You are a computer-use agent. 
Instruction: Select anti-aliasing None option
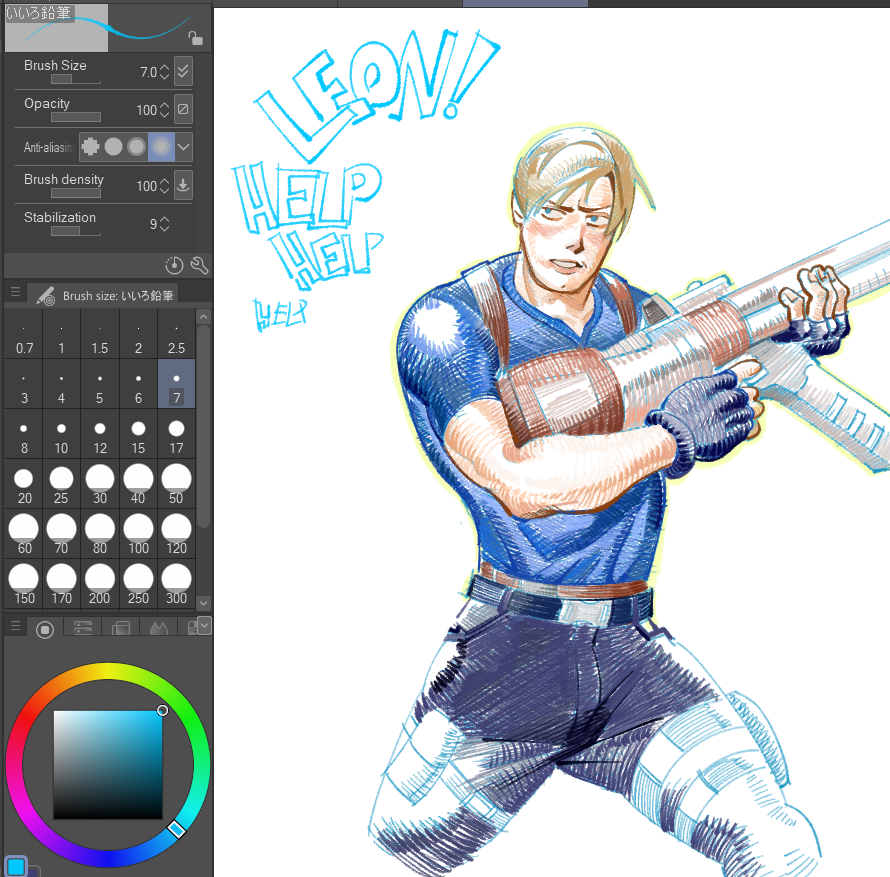pos(90,146)
